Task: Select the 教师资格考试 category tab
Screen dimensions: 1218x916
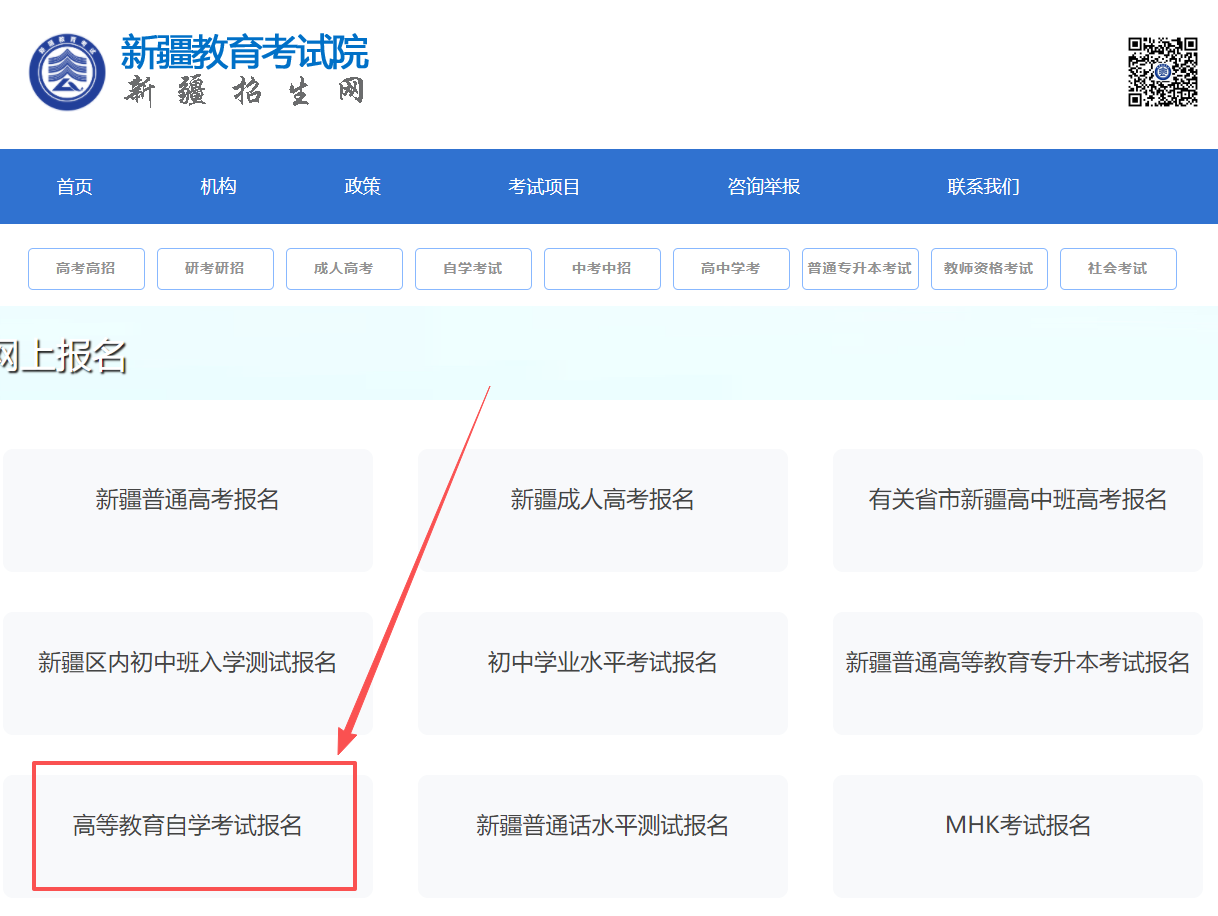Action: [989, 268]
